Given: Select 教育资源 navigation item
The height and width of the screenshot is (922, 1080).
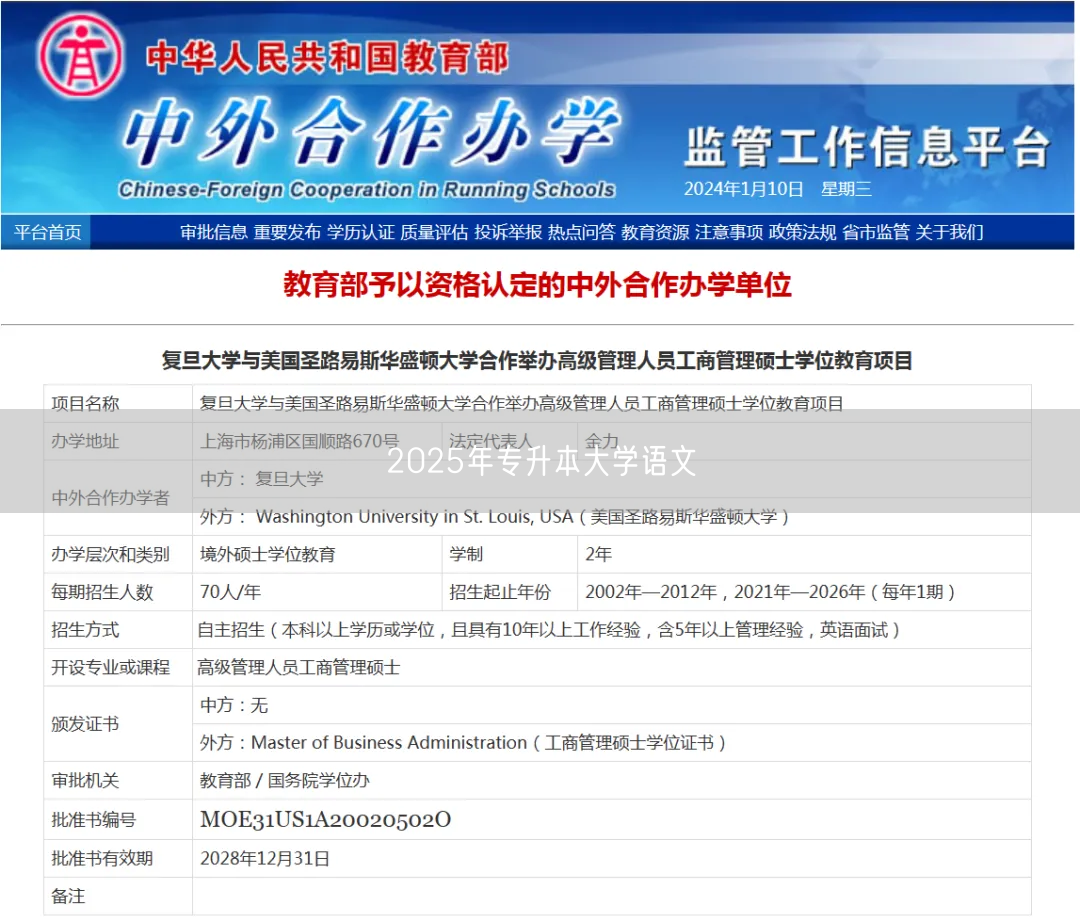Looking at the screenshot, I should coord(655,232).
